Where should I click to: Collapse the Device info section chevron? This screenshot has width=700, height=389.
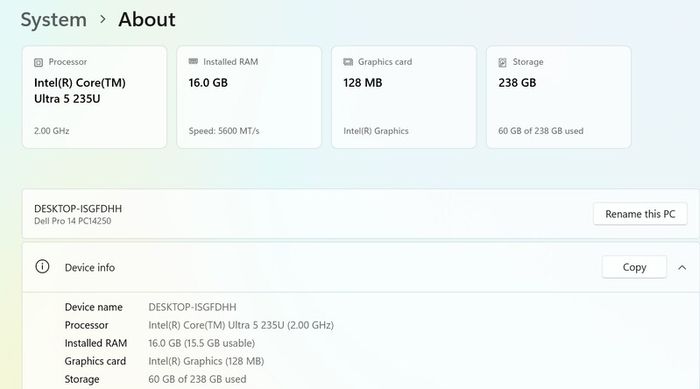(x=682, y=268)
